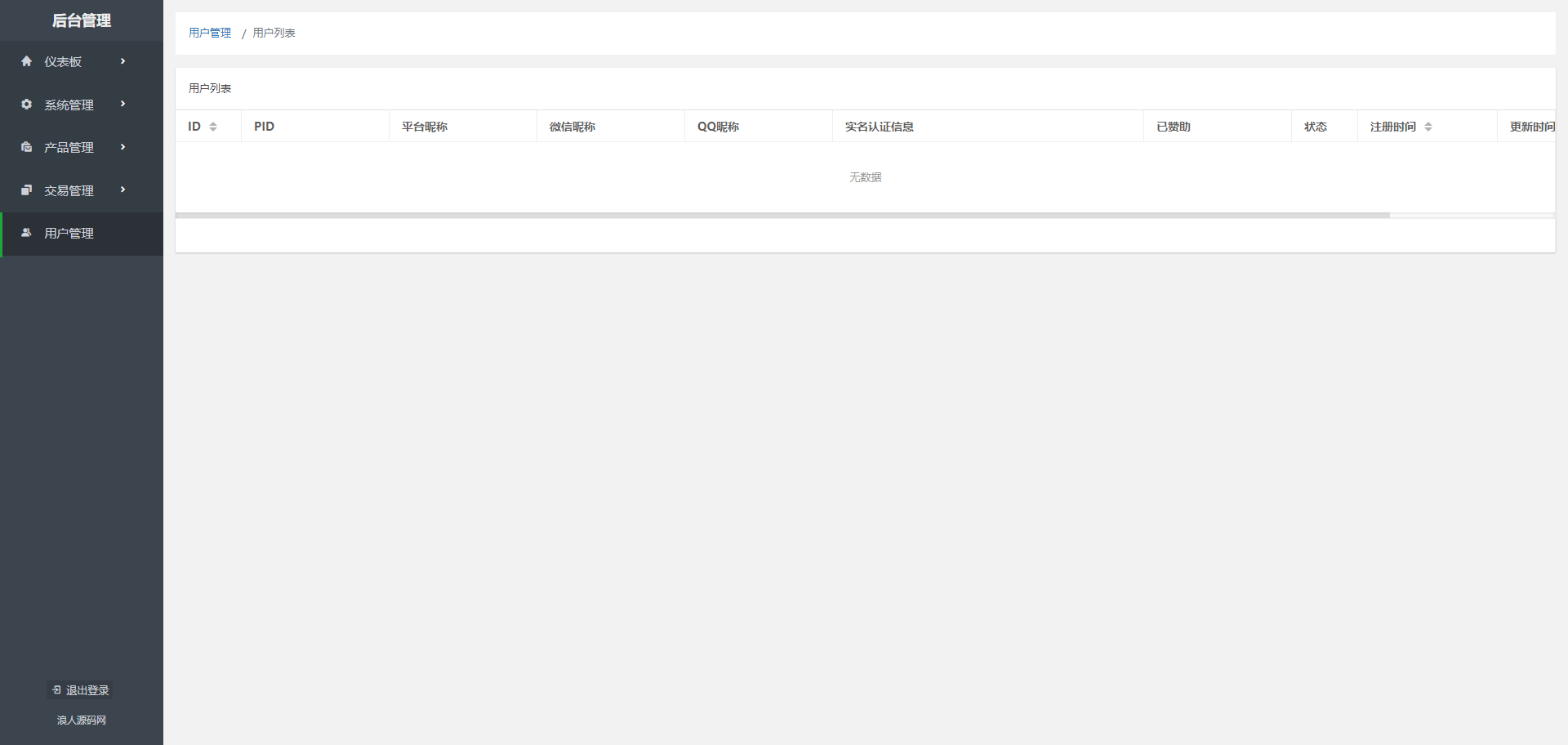The width and height of the screenshot is (1568, 745).
Task: Open the 用户管理 menu item
Action: 69,234
